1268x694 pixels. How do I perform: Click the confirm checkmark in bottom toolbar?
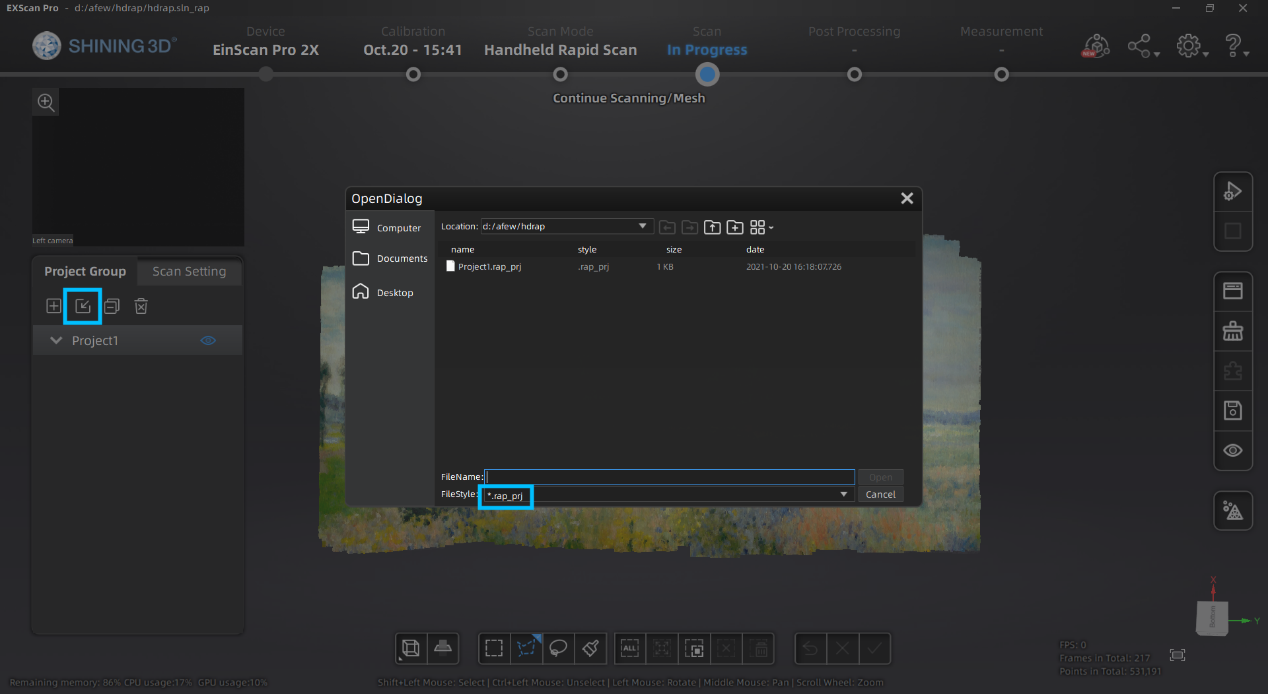click(874, 648)
